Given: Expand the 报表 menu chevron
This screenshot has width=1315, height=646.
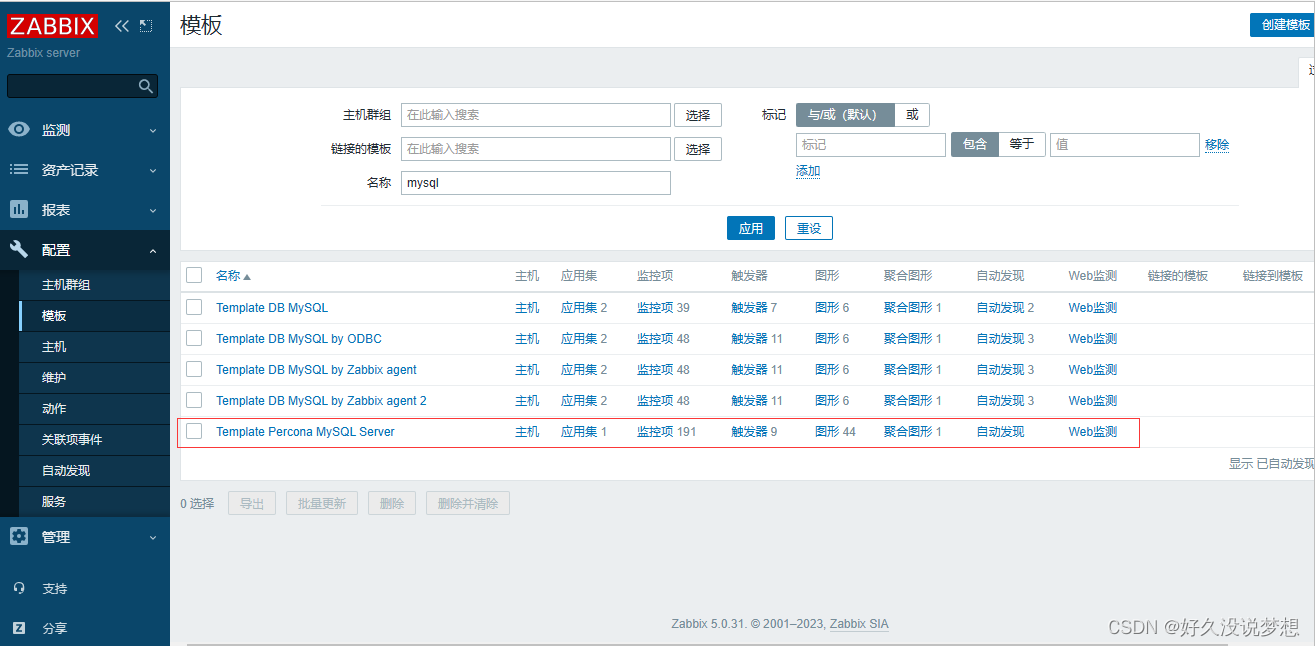Looking at the screenshot, I should [153, 210].
